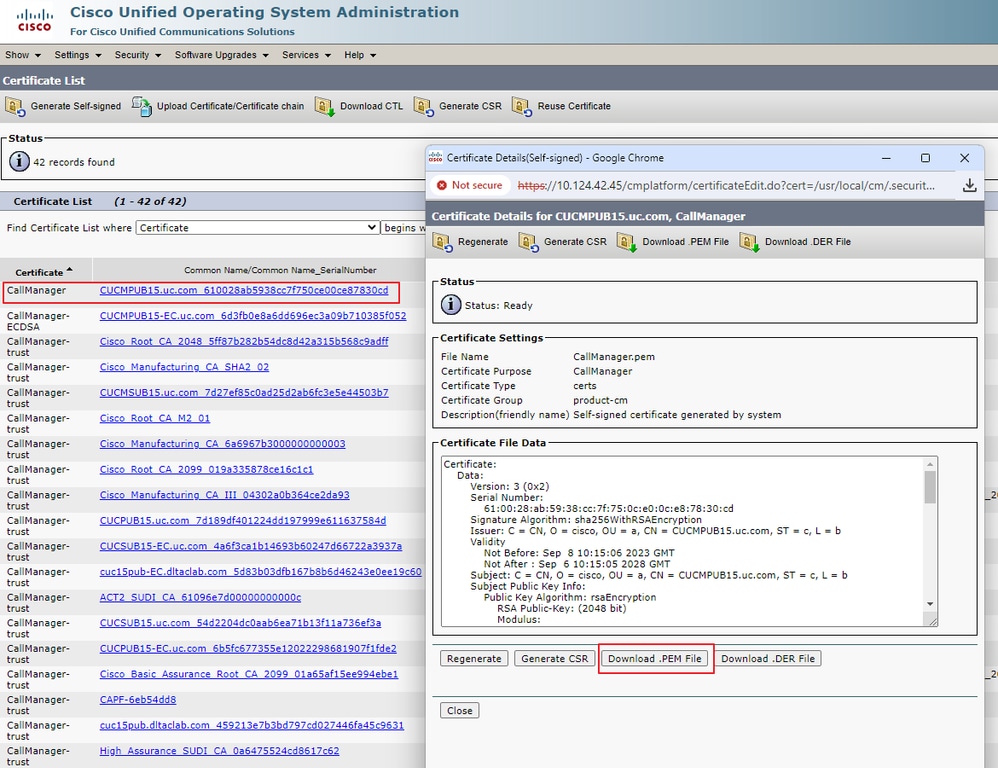Click the Regenerate button at popup bottom
This screenshot has height=768, width=998.
point(474,659)
